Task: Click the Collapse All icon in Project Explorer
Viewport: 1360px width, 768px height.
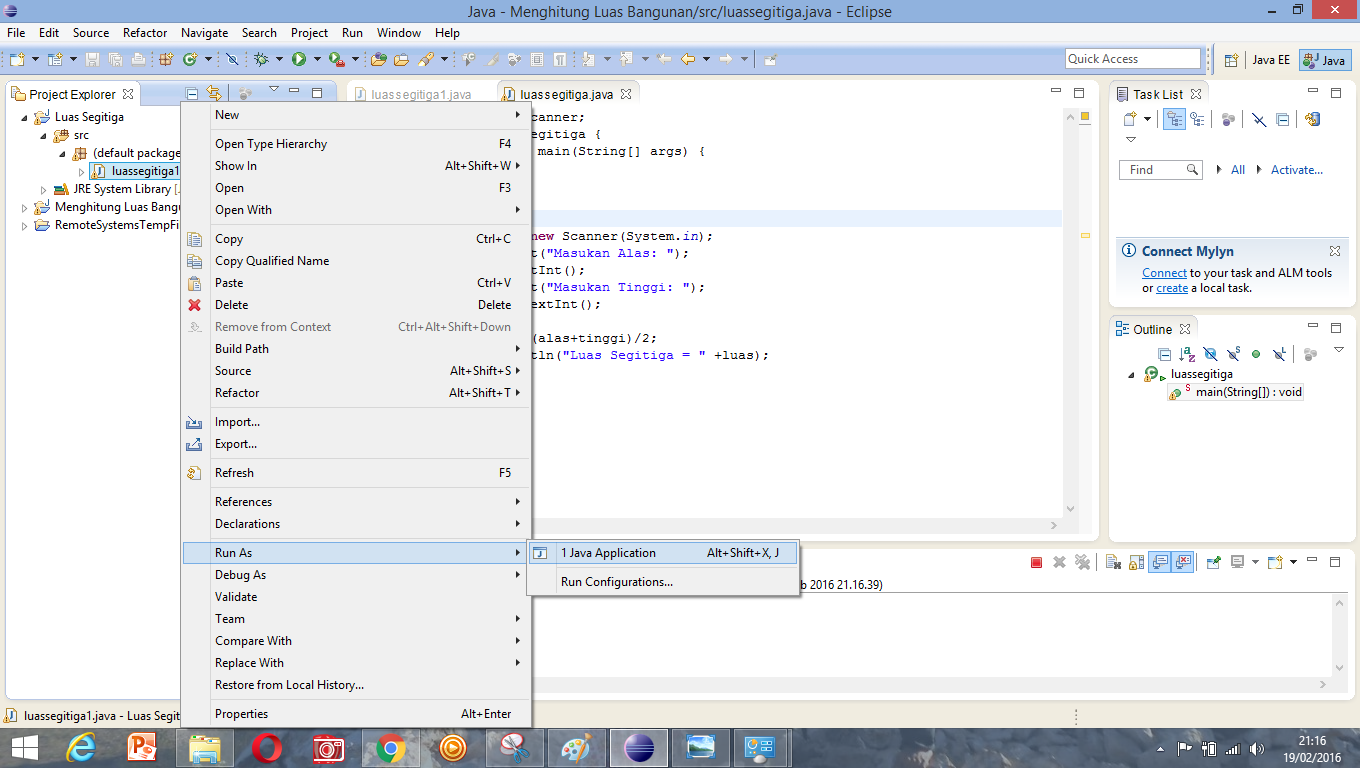Action: tap(192, 93)
